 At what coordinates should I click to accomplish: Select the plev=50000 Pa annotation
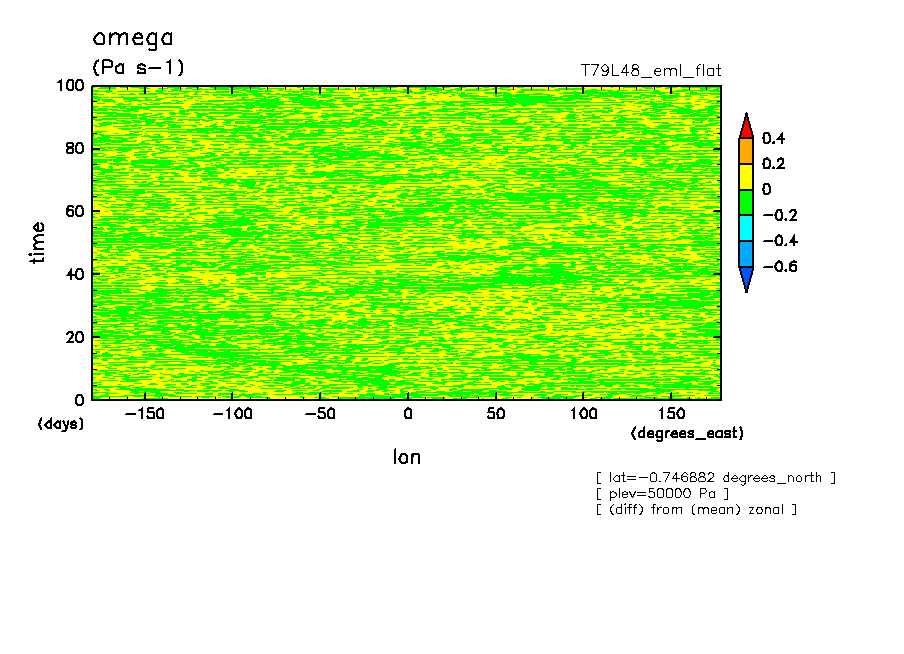[x=662, y=494]
